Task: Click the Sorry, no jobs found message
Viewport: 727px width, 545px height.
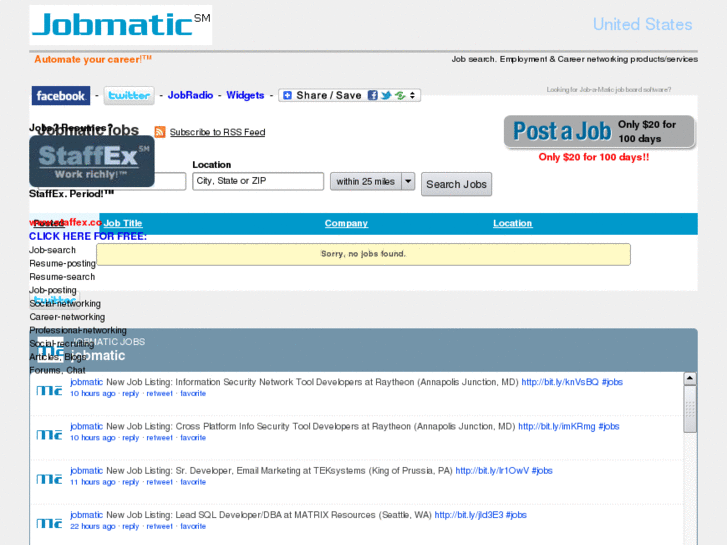Action: [364, 254]
